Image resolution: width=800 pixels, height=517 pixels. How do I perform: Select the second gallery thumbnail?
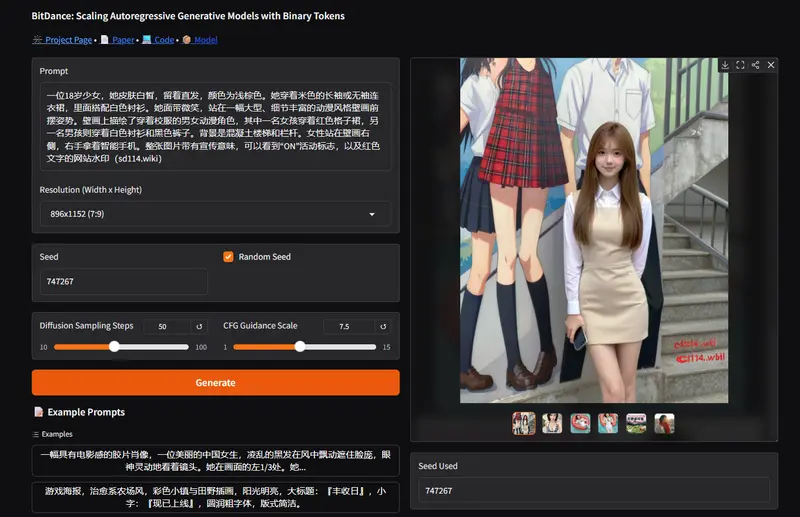pyautogui.click(x=552, y=424)
